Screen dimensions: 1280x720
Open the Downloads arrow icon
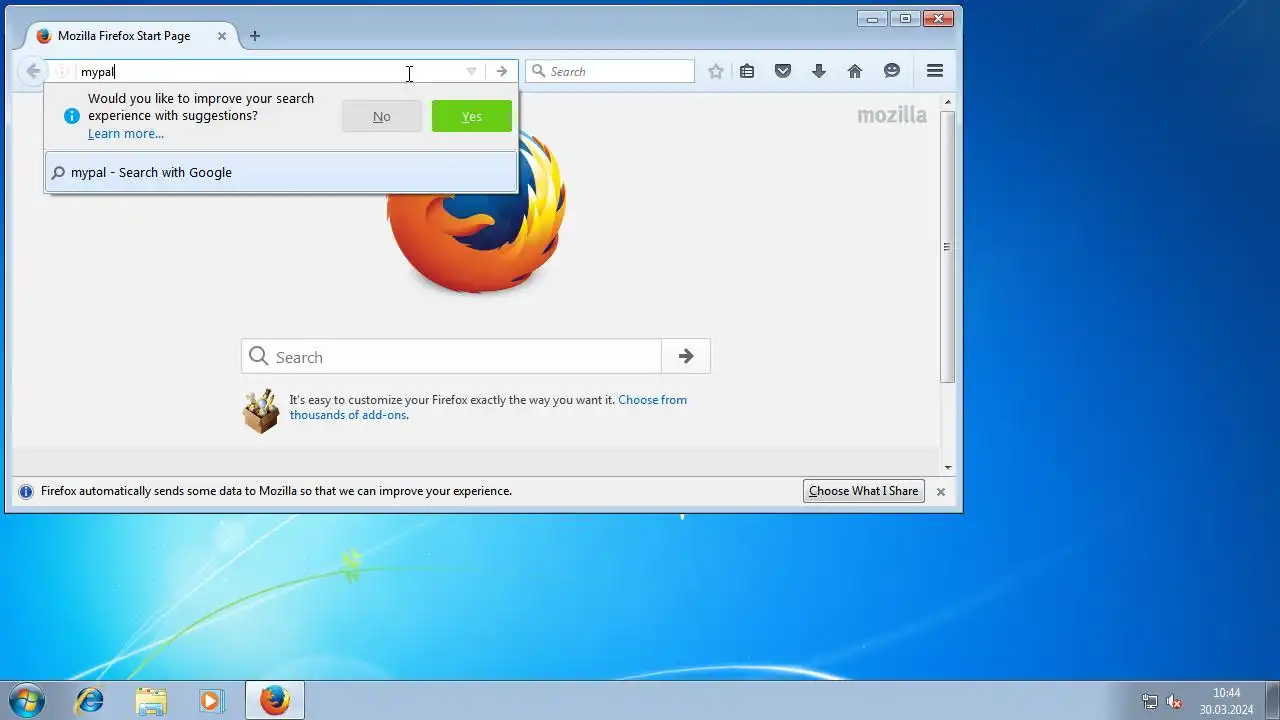(x=819, y=71)
